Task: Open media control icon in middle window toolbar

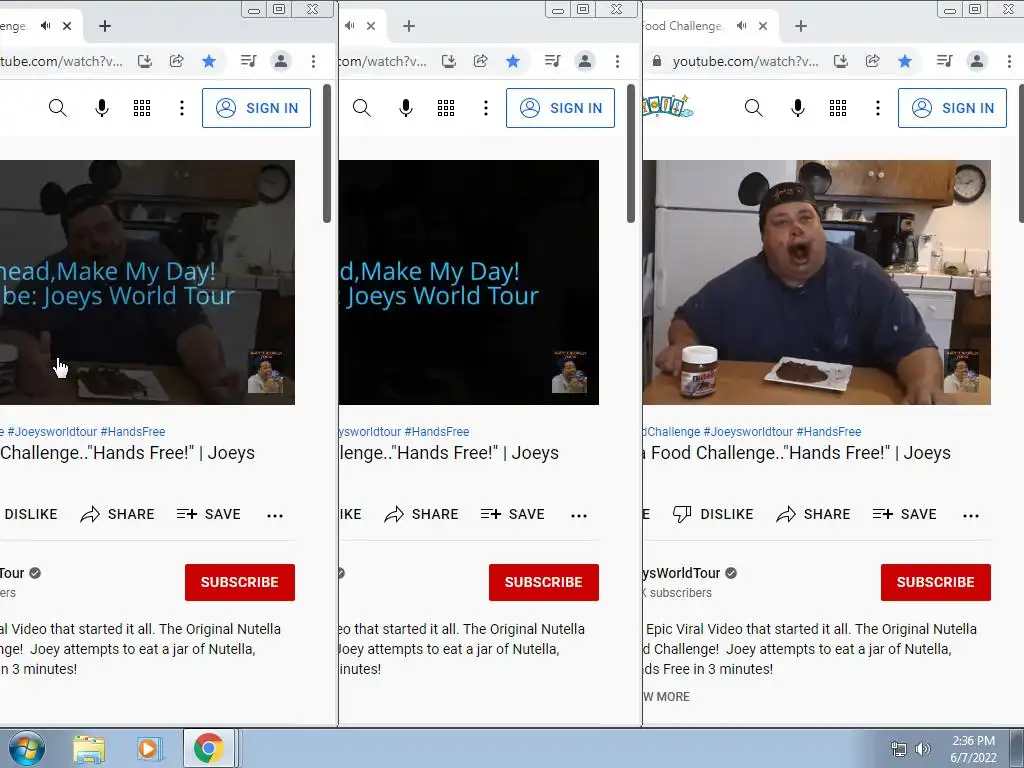Action: pyautogui.click(x=552, y=61)
